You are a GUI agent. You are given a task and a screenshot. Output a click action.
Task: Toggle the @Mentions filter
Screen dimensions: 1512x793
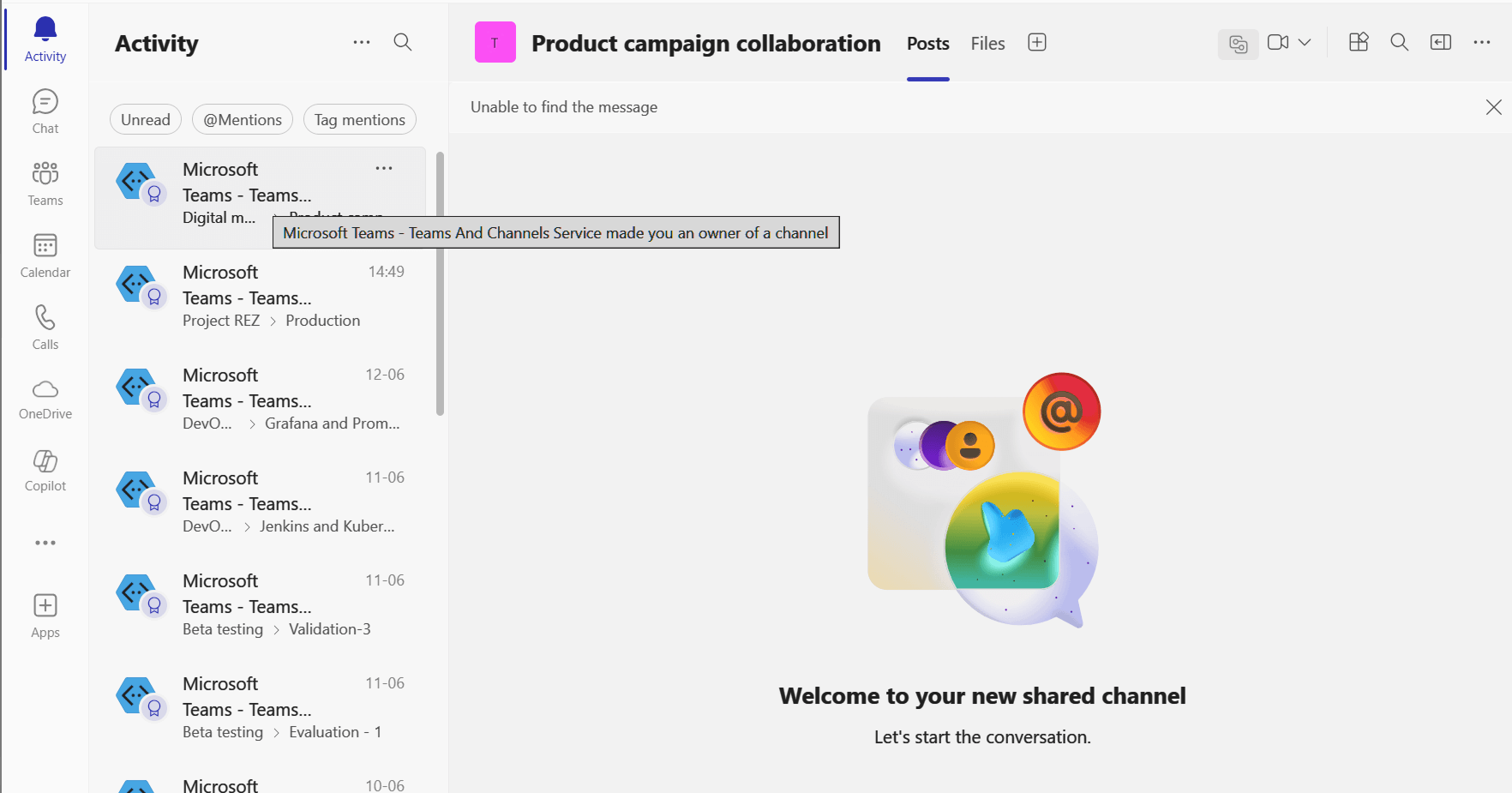point(243,120)
